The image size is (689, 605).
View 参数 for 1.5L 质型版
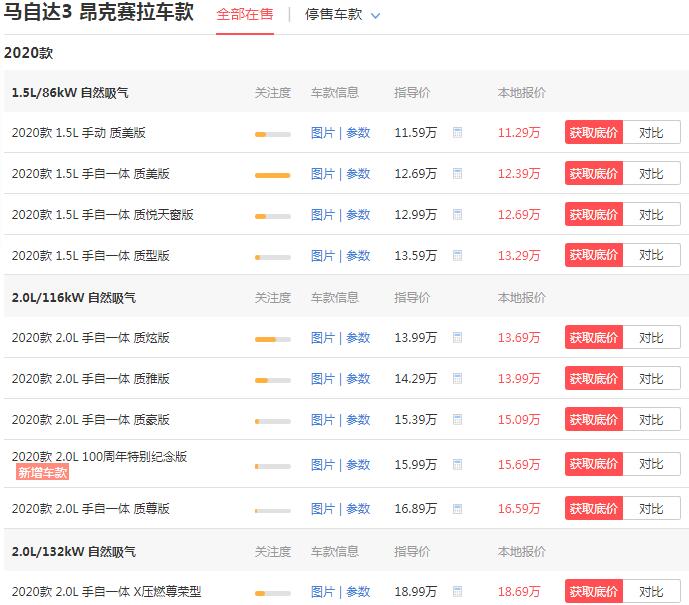click(x=358, y=255)
